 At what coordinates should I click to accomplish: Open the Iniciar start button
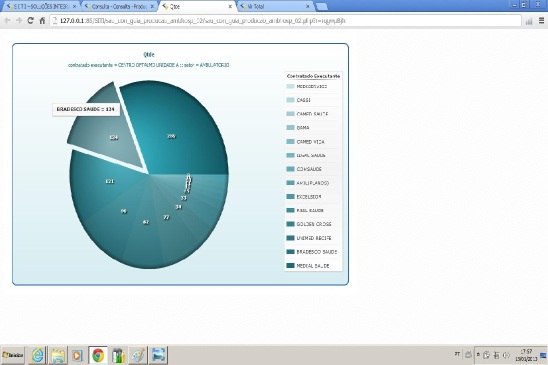point(13,356)
